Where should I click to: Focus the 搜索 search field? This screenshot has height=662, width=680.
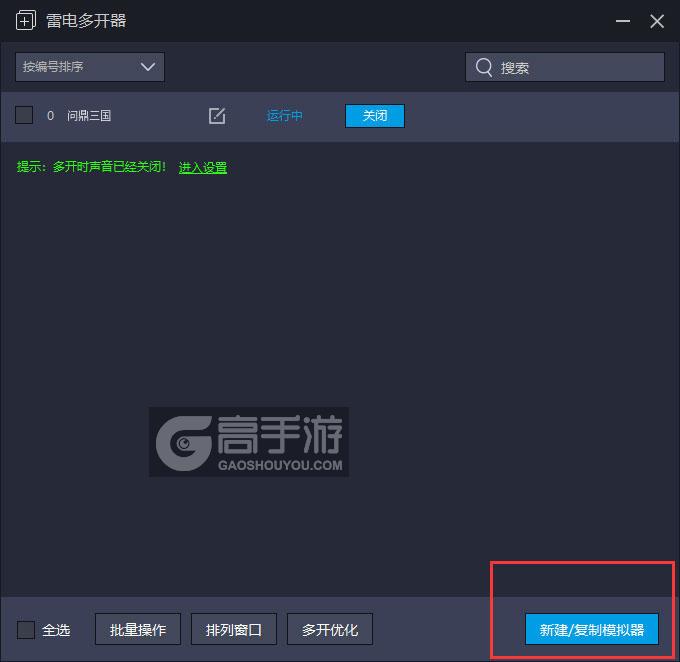tap(565, 67)
